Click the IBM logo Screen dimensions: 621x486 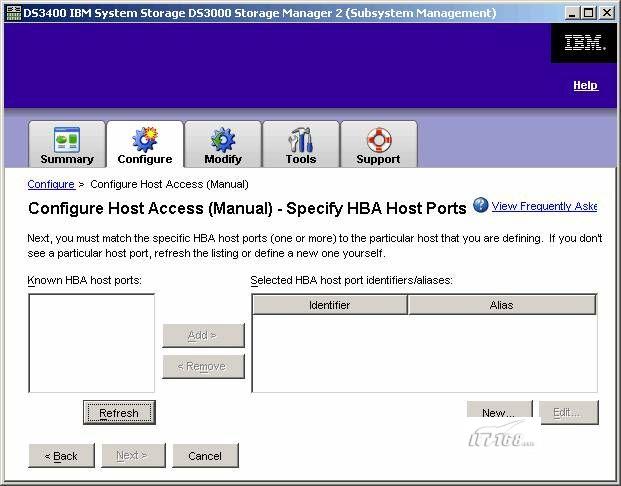click(x=585, y=43)
